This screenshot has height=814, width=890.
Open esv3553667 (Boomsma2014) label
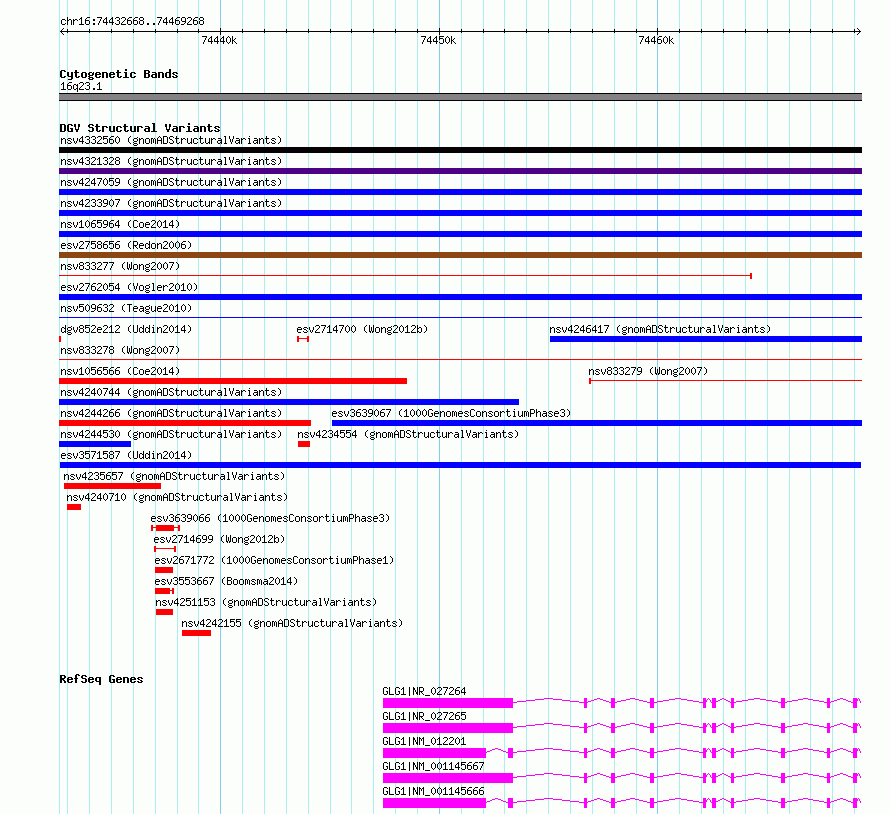(226, 581)
